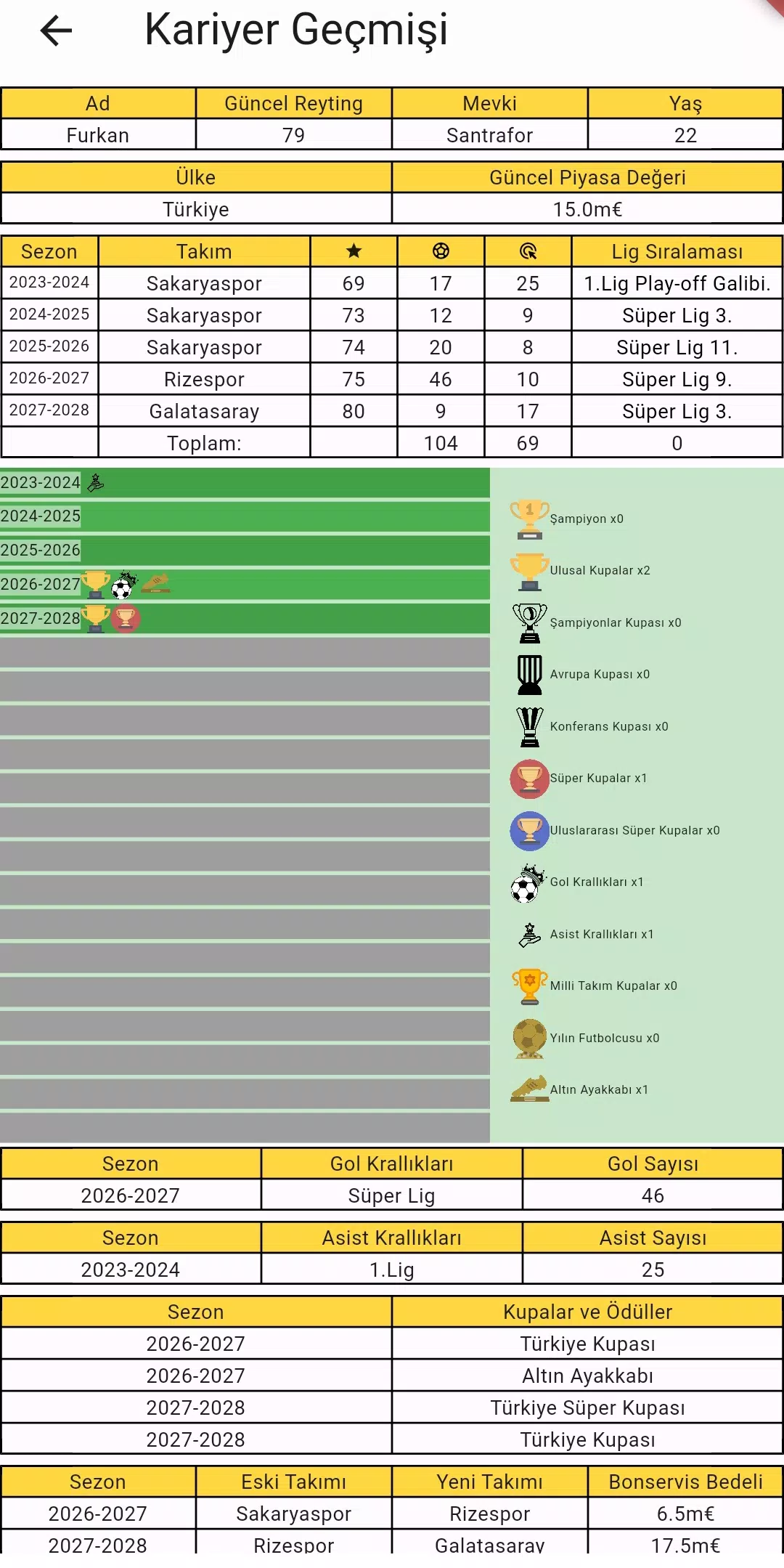Click assist king icon in 2023-2024 bar

(95, 482)
